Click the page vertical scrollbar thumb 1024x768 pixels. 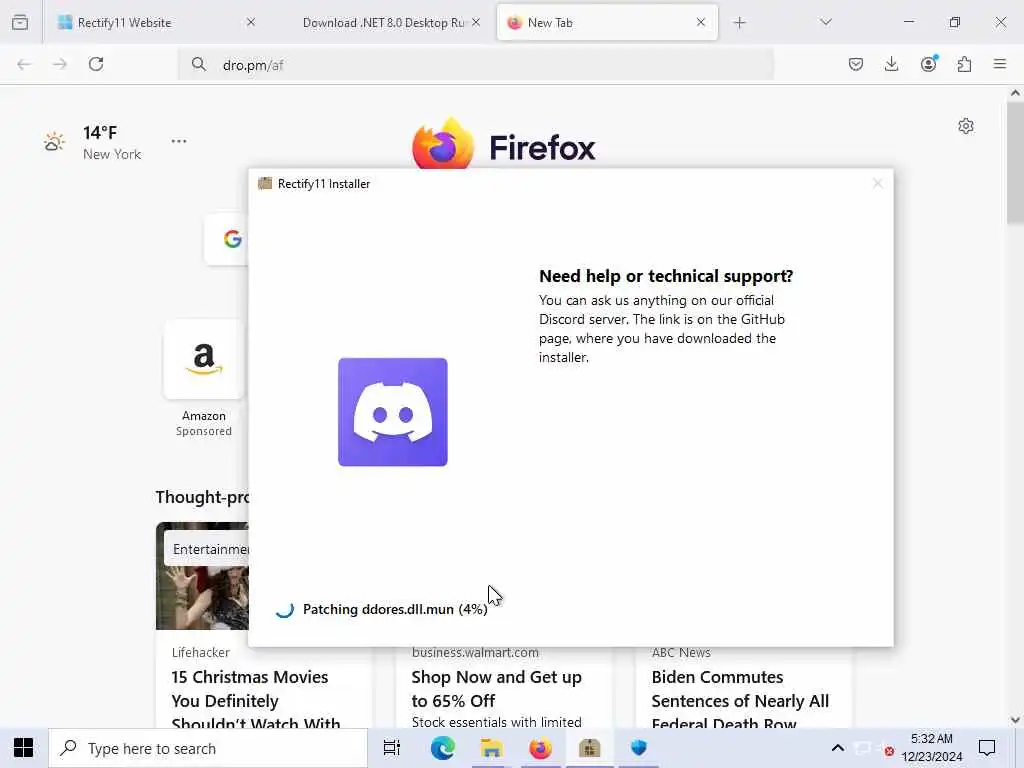pyautogui.click(x=1015, y=163)
